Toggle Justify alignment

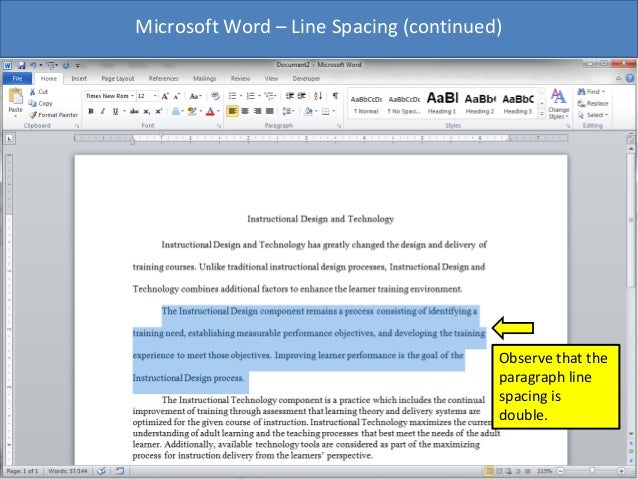pyautogui.click(x=269, y=111)
